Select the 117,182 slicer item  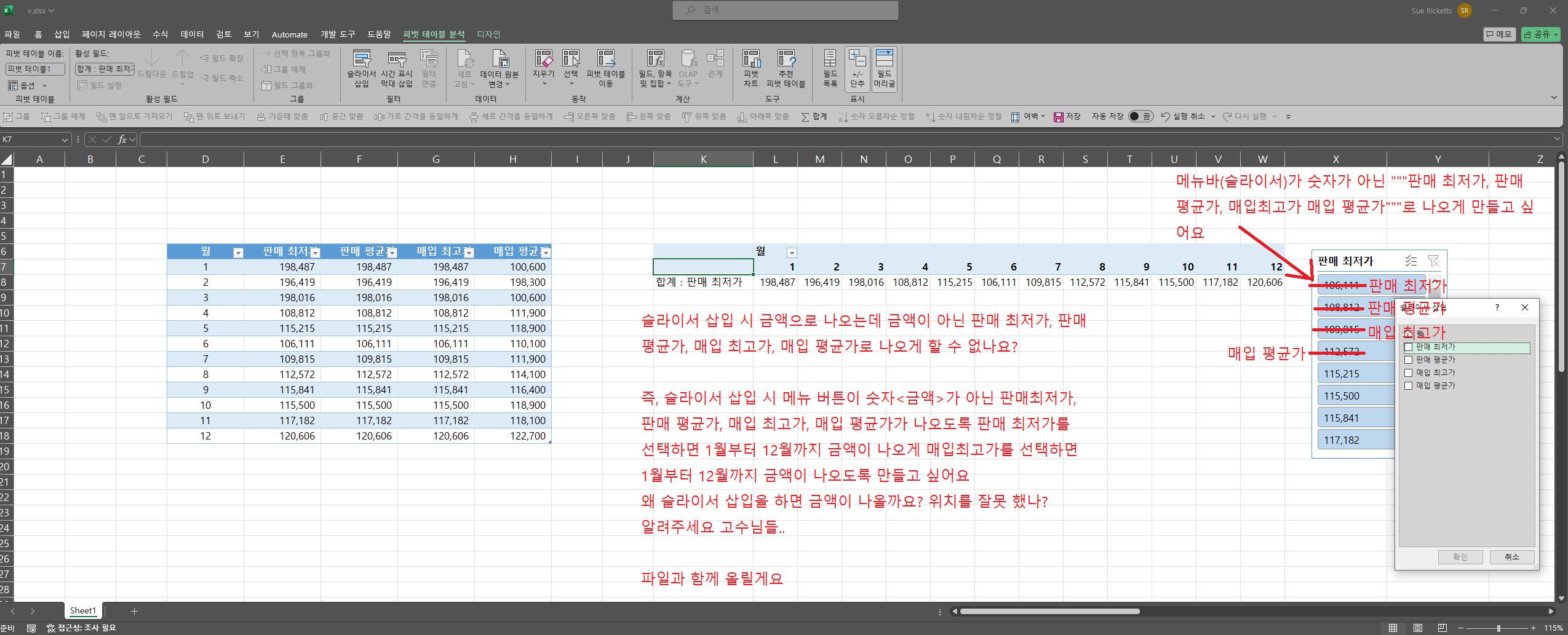coord(1356,440)
